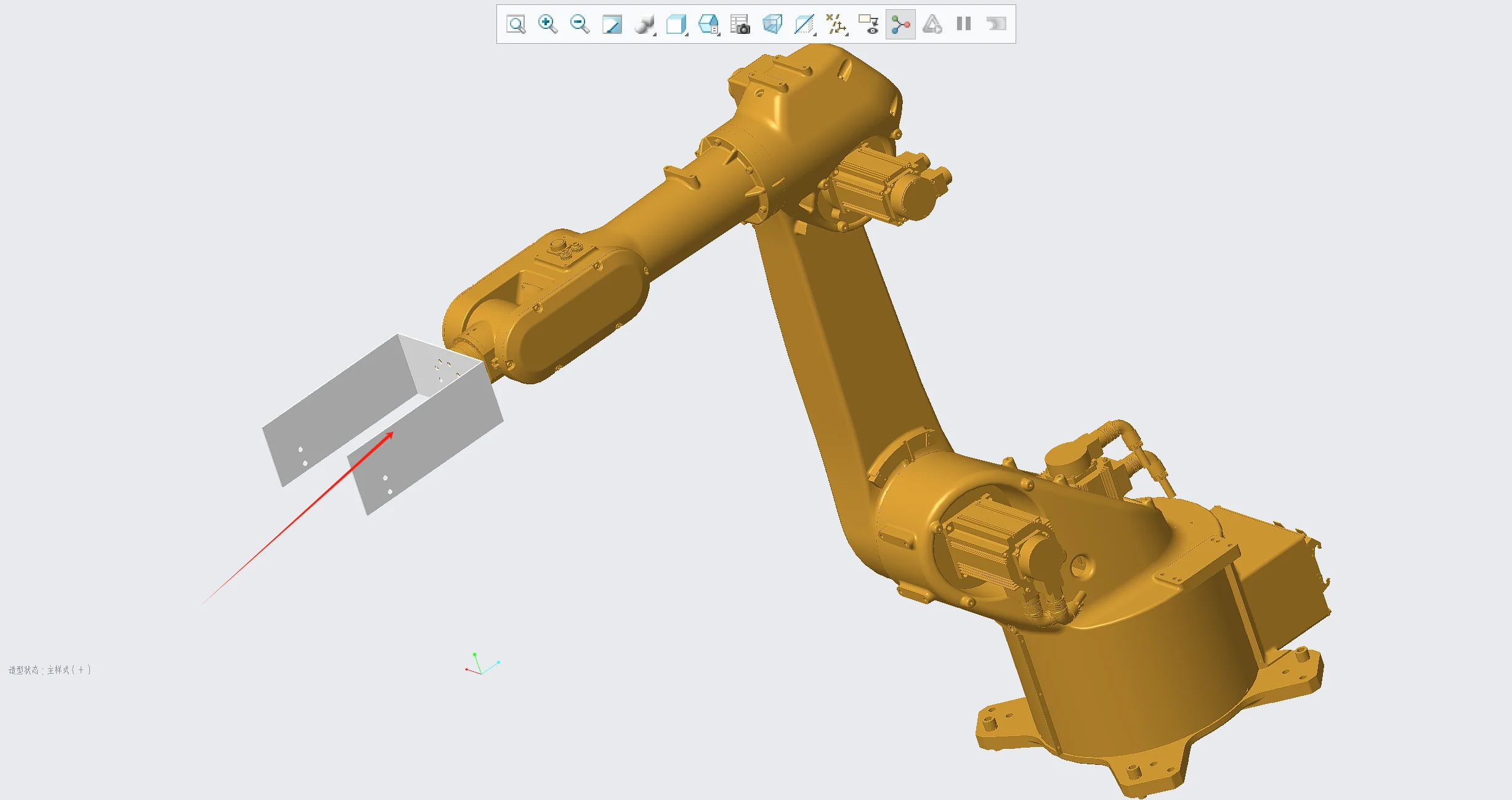Click the view snapshot camera icon

coord(741,23)
